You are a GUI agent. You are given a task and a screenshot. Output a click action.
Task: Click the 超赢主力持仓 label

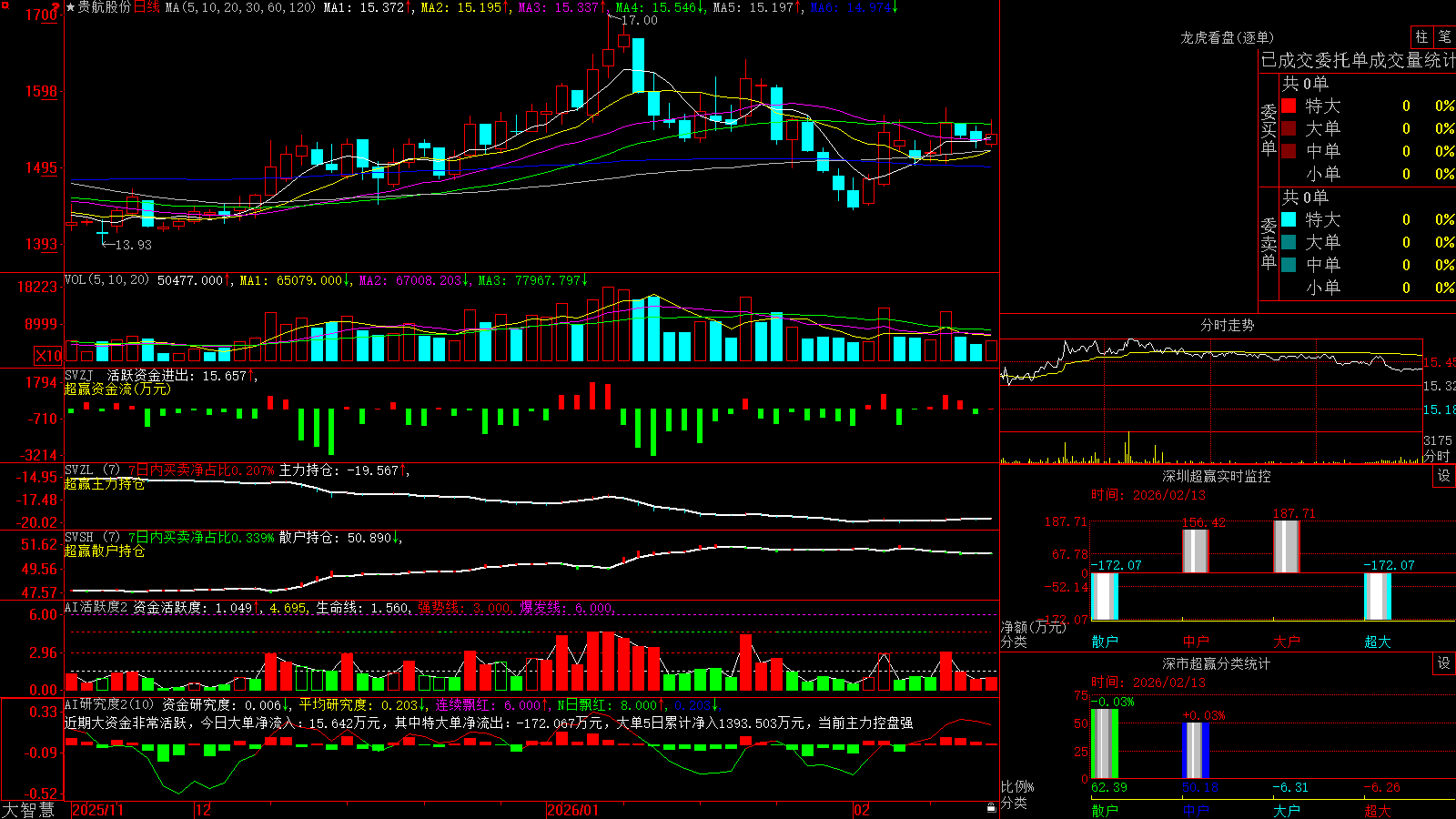coord(105,484)
